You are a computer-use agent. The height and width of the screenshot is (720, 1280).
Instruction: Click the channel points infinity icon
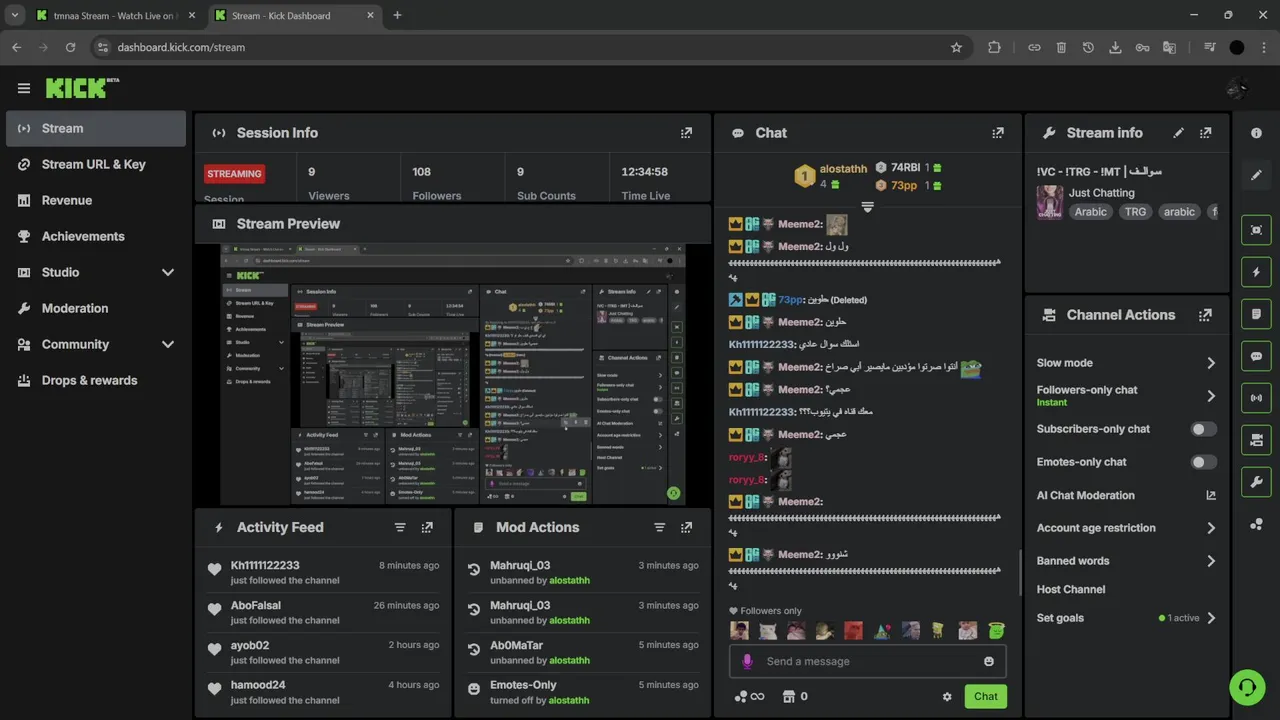click(749, 696)
